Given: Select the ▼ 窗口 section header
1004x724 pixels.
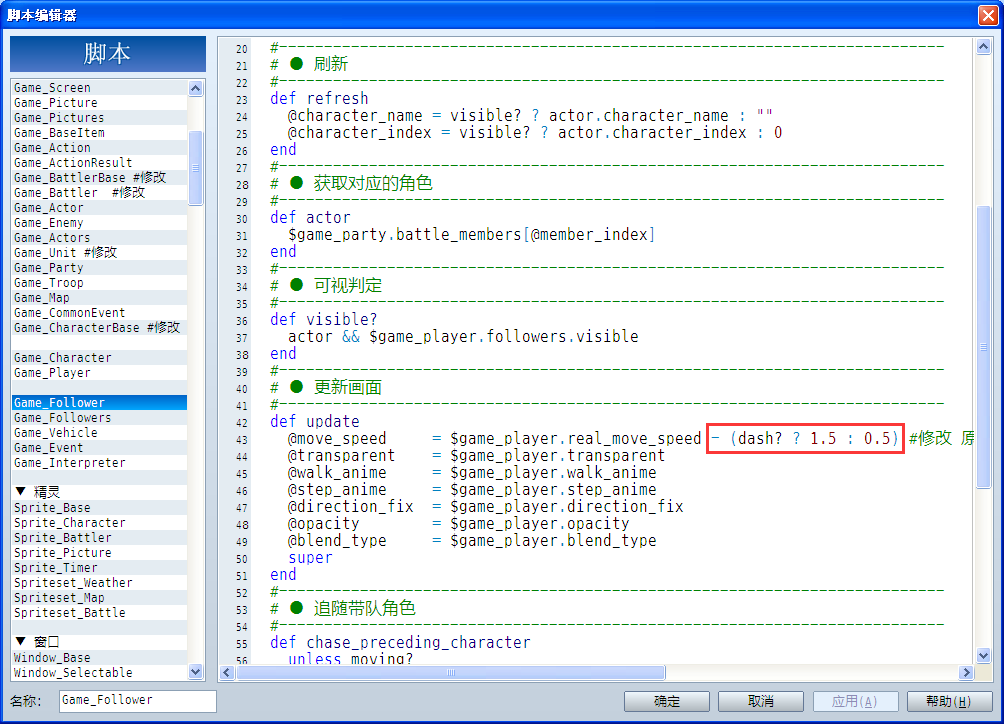Looking at the screenshot, I should point(99,641).
